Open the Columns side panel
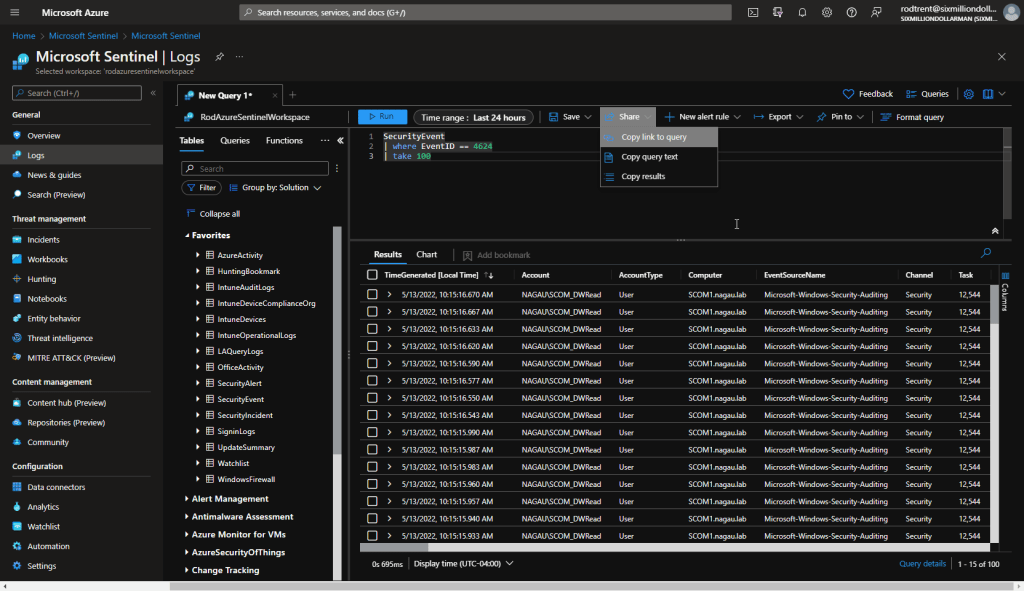The image size is (1024, 591). 1005,294
